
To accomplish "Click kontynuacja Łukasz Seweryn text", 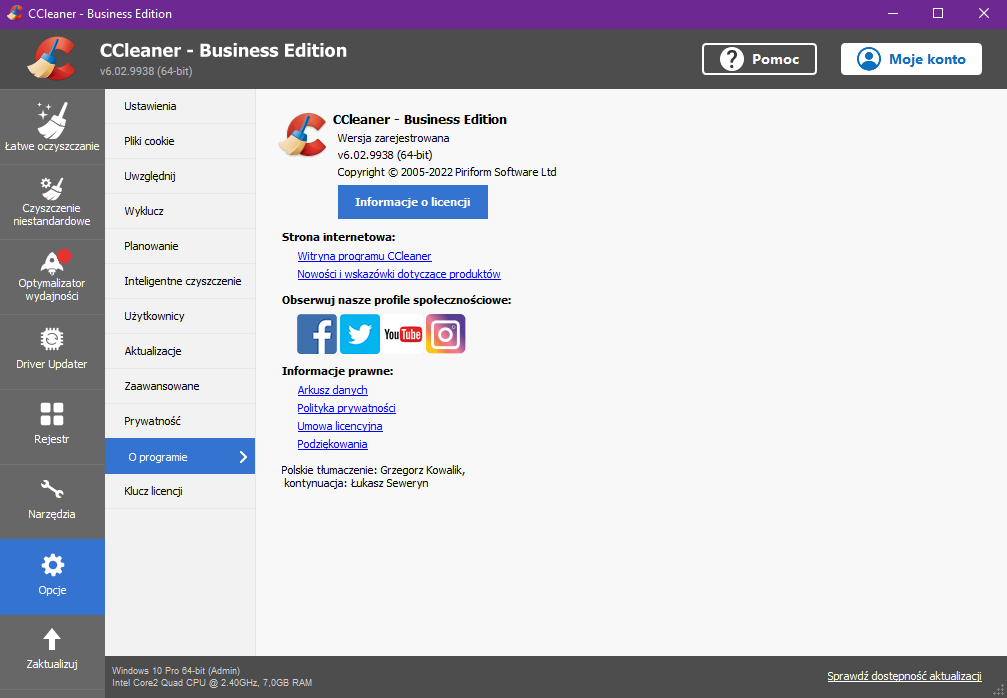I will [356, 483].
